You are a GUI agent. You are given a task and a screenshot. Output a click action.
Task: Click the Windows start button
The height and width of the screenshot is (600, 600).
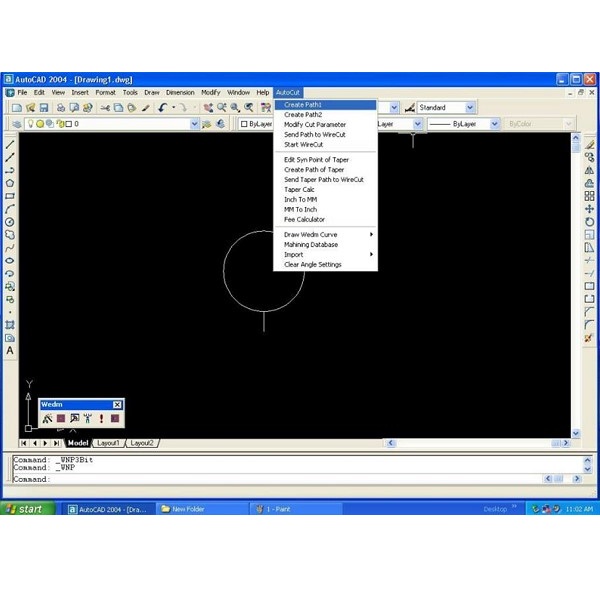coord(28,509)
